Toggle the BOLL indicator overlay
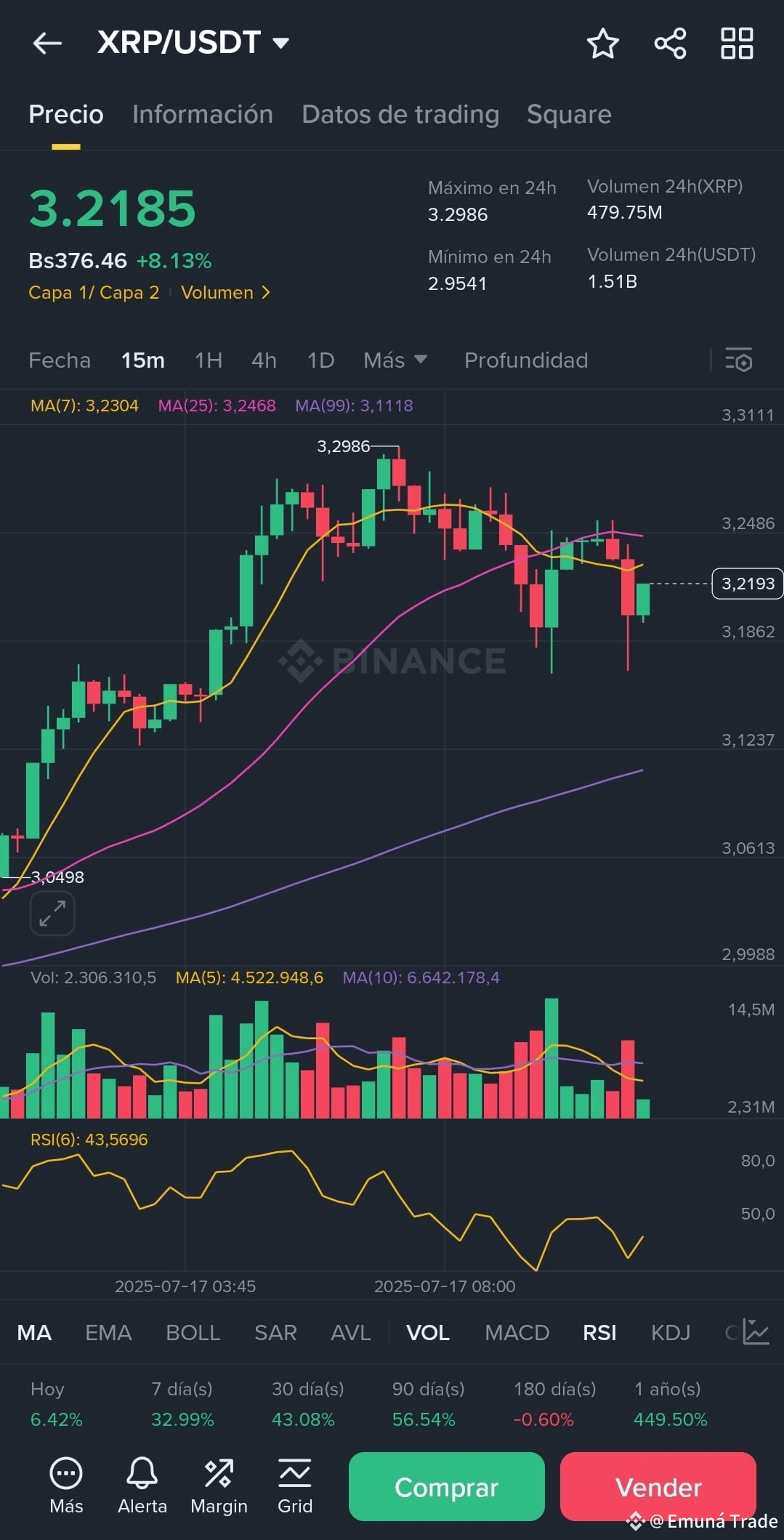 coord(193,1332)
